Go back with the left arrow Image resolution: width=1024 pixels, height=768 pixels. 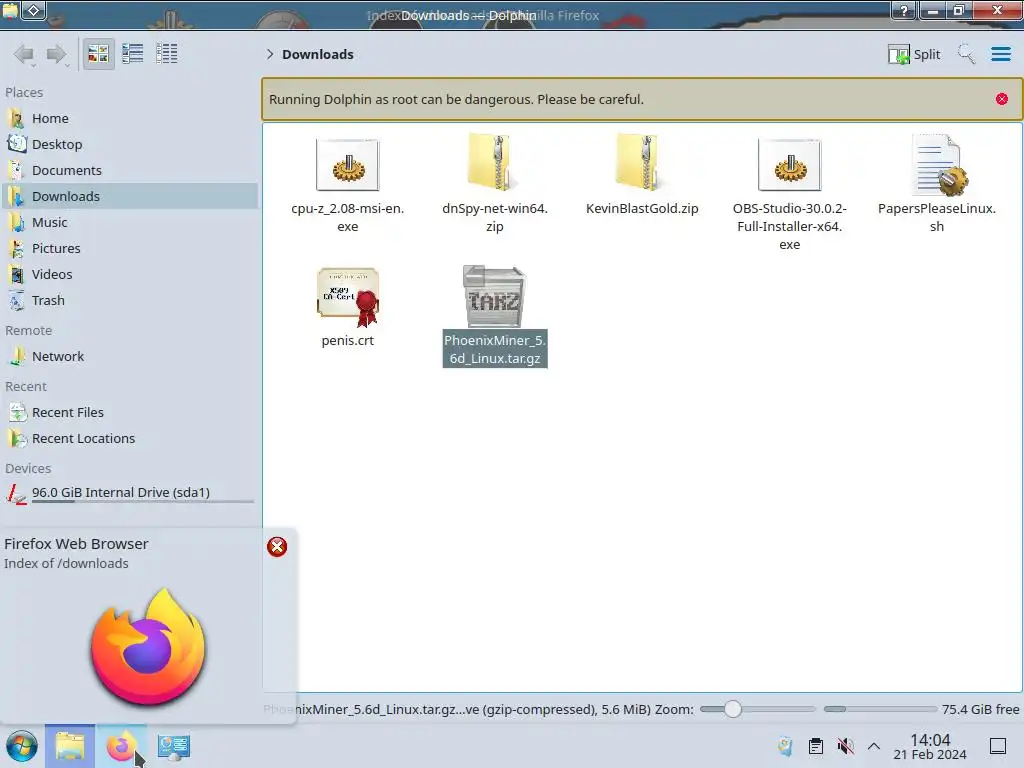[24, 54]
